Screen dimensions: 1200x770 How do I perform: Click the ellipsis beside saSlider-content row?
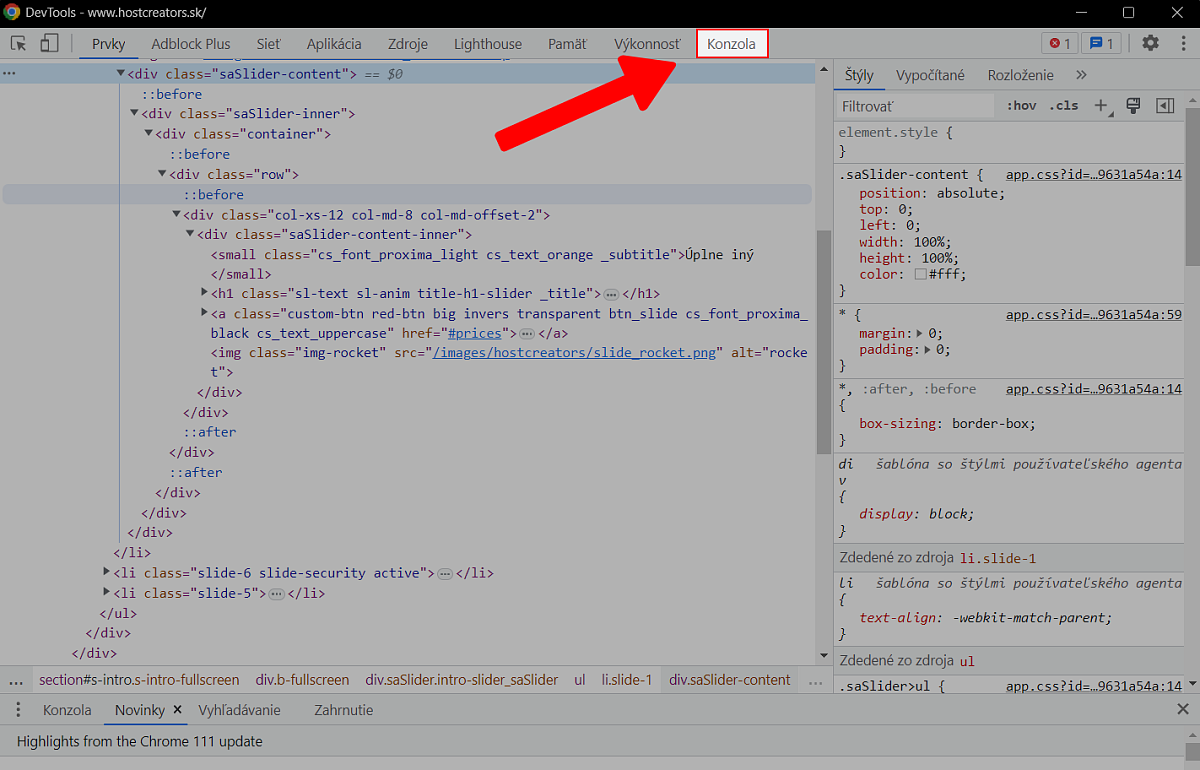(x=9, y=74)
